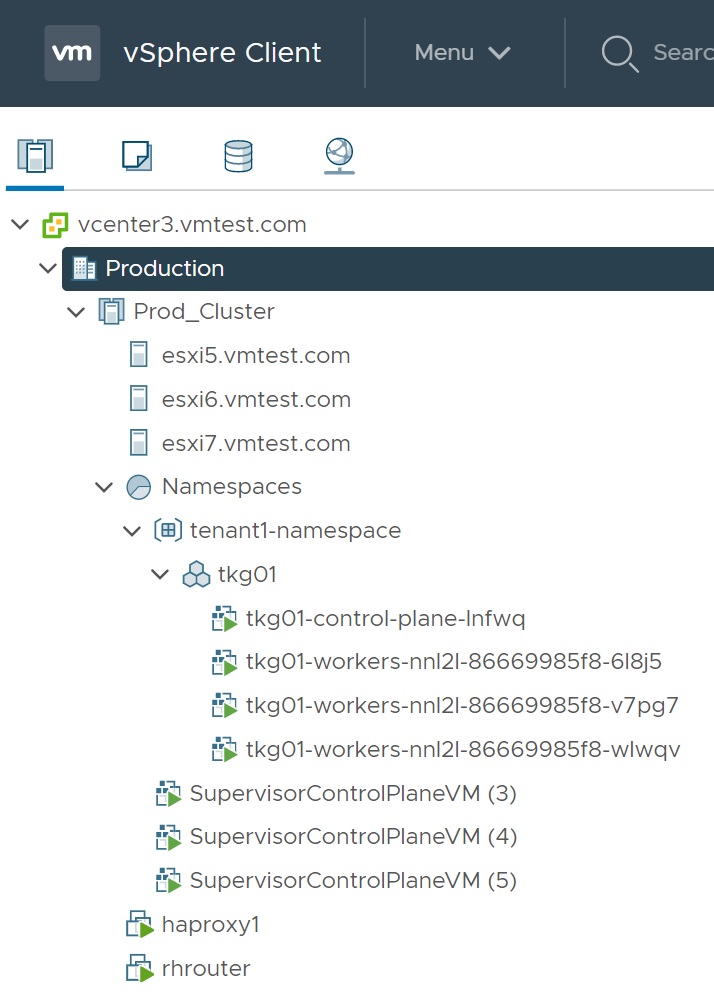The width and height of the screenshot is (714, 999).
Task: Click the VMware vm logo icon
Action: 72,53
